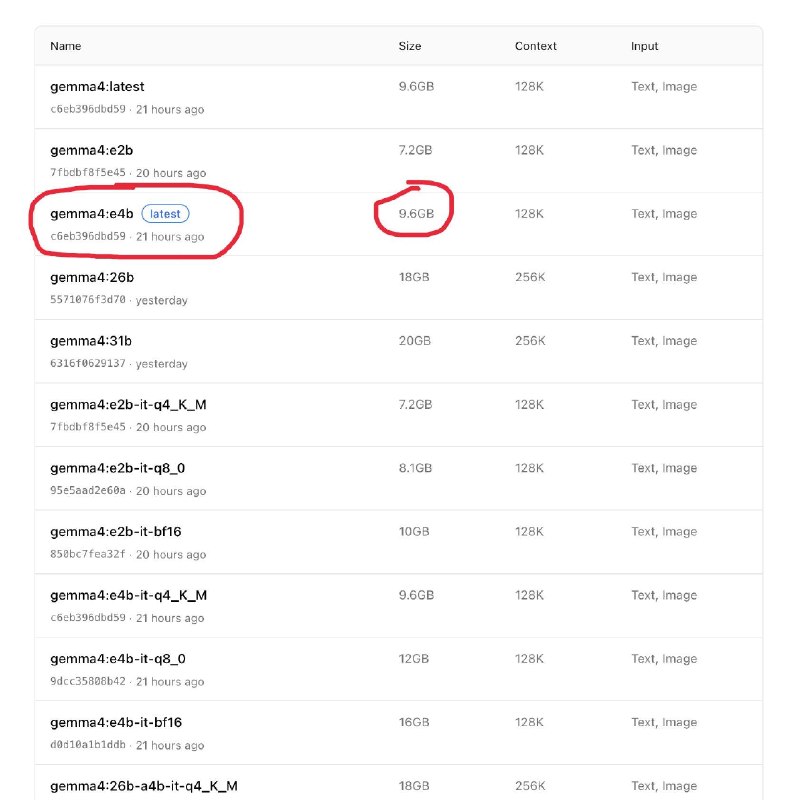
Task: Click the Size column header
Action: [x=409, y=46]
